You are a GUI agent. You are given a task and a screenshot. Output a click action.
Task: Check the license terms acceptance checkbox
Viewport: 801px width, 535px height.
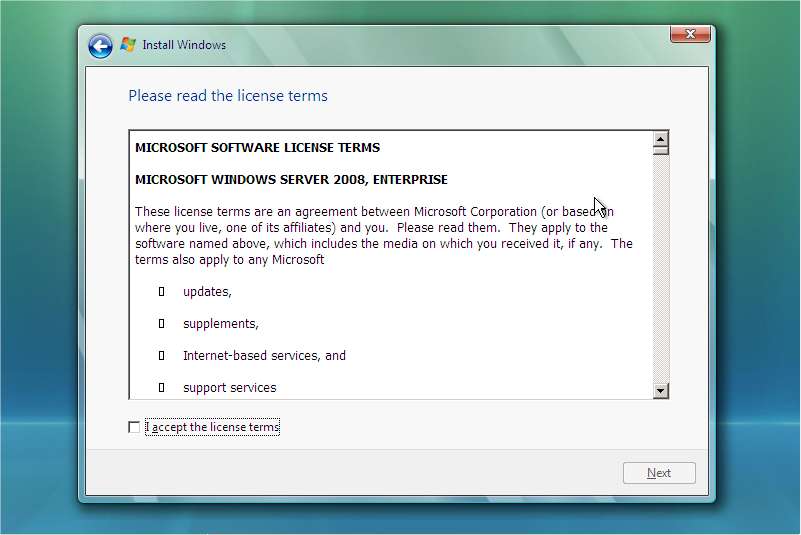click(134, 427)
